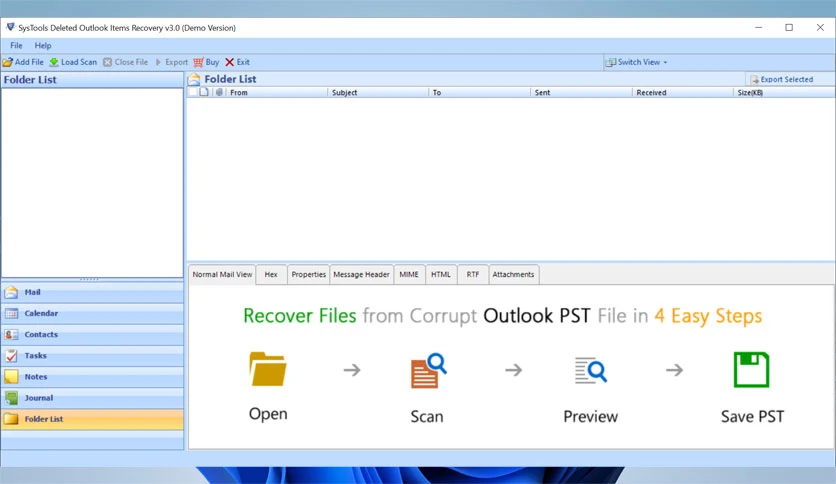Click the Calendar icon in sidebar

[11, 313]
